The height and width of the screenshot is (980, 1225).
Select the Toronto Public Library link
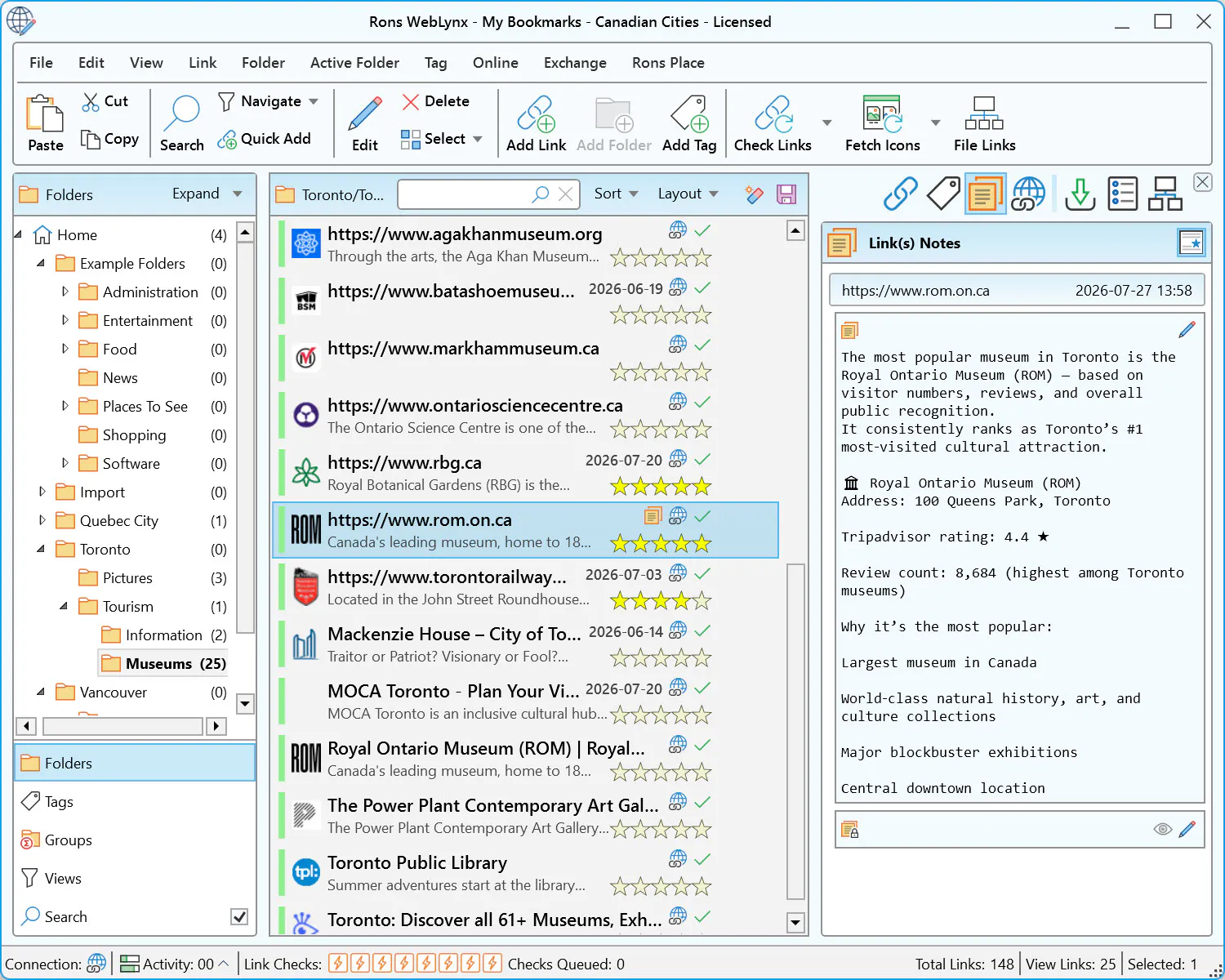tap(527, 873)
